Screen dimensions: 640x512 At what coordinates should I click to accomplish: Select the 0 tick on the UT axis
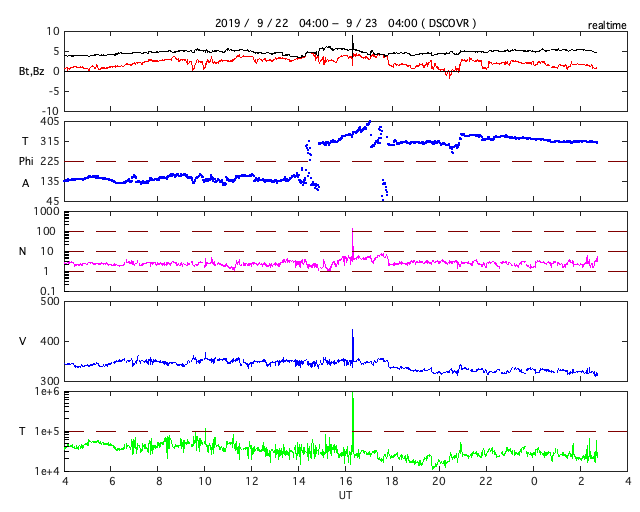click(534, 481)
